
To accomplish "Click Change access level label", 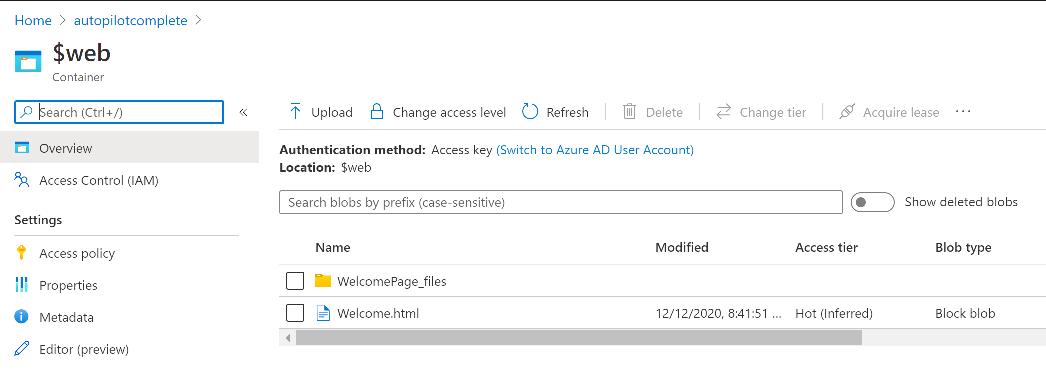I will pos(449,113).
